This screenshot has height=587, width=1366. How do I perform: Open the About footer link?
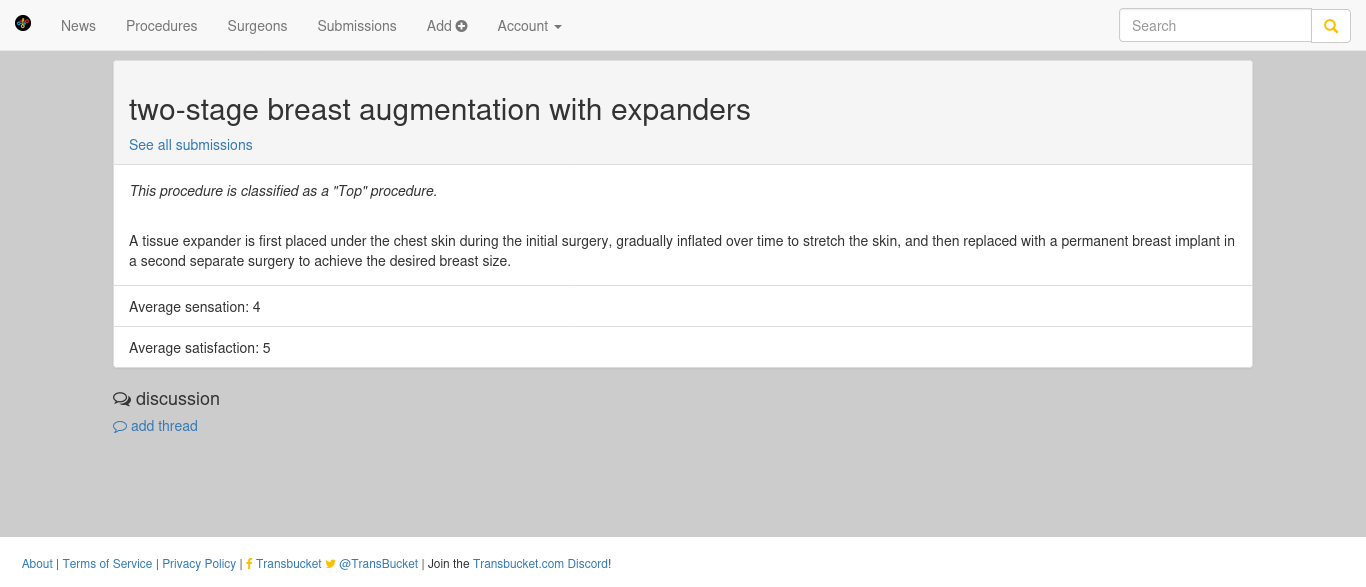click(x=37, y=564)
